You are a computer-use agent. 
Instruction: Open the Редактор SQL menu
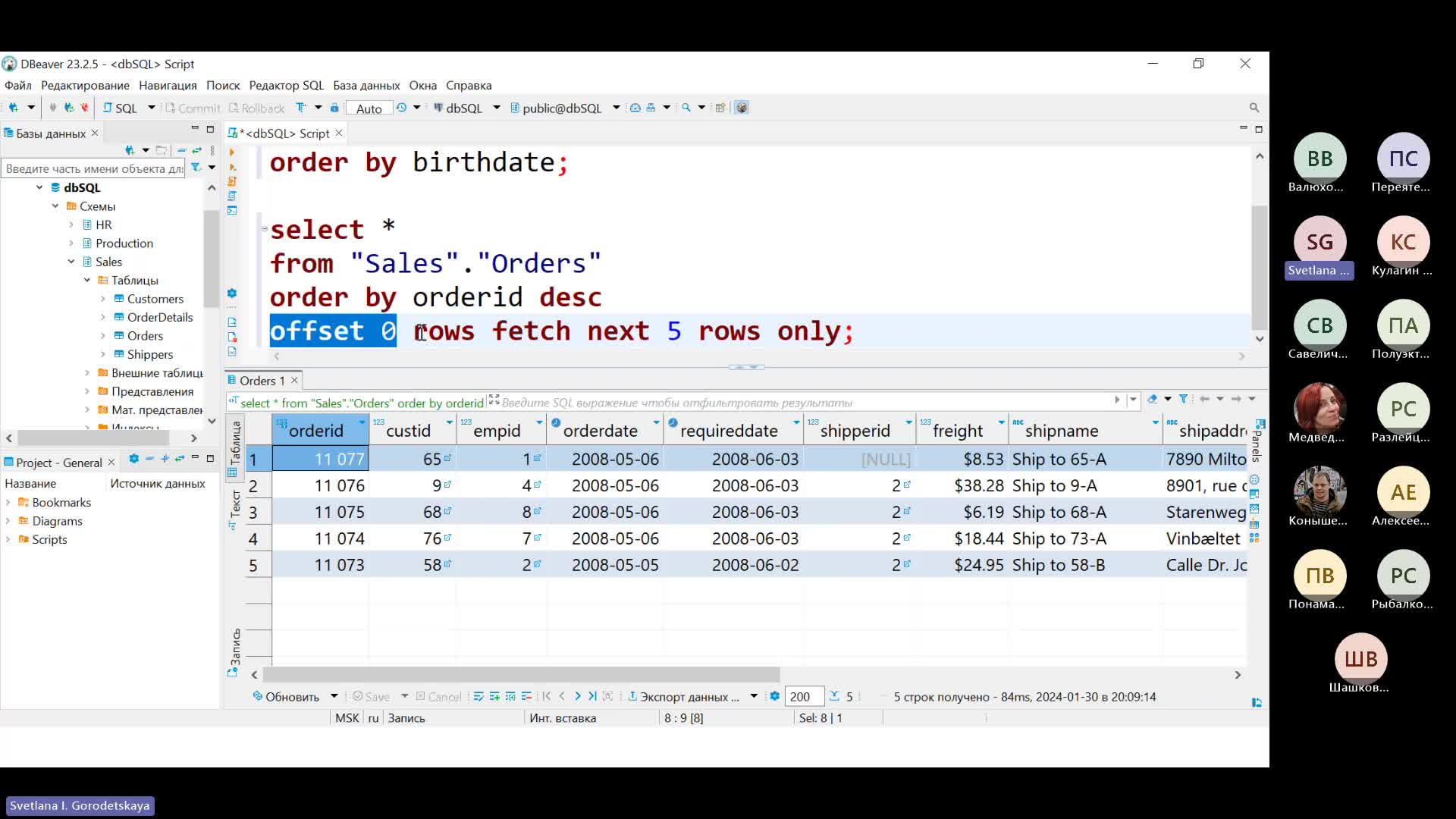tap(286, 86)
